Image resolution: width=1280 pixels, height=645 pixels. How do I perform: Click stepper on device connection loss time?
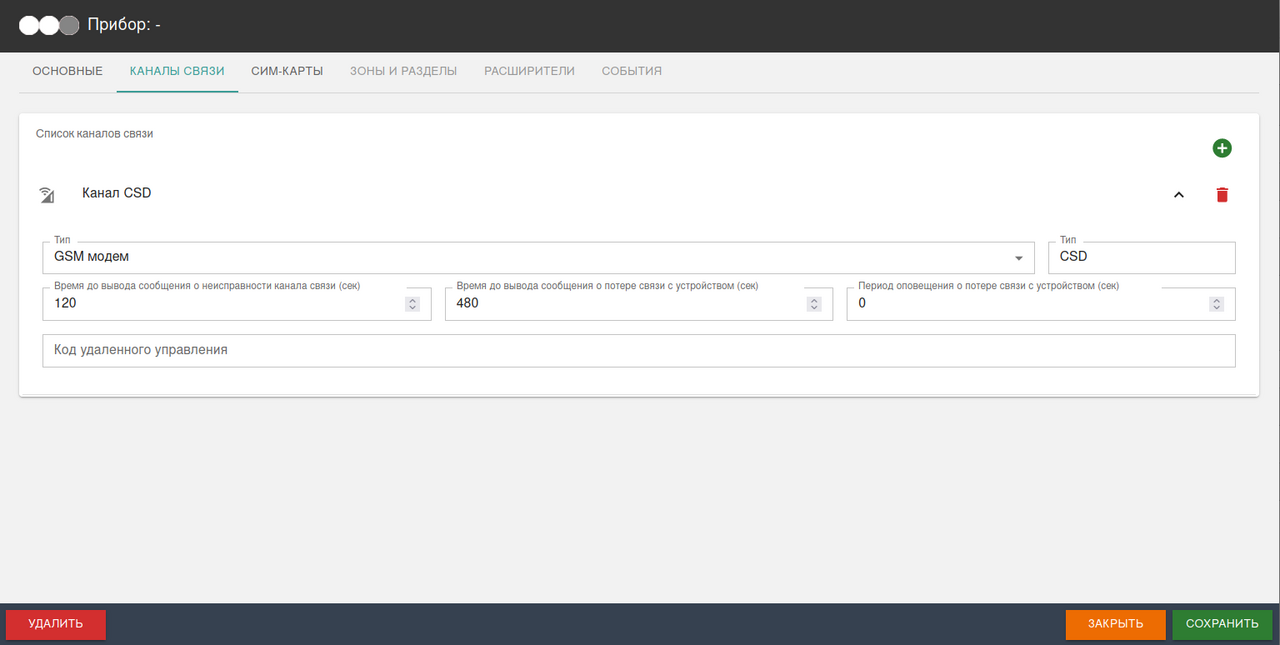[814, 304]
